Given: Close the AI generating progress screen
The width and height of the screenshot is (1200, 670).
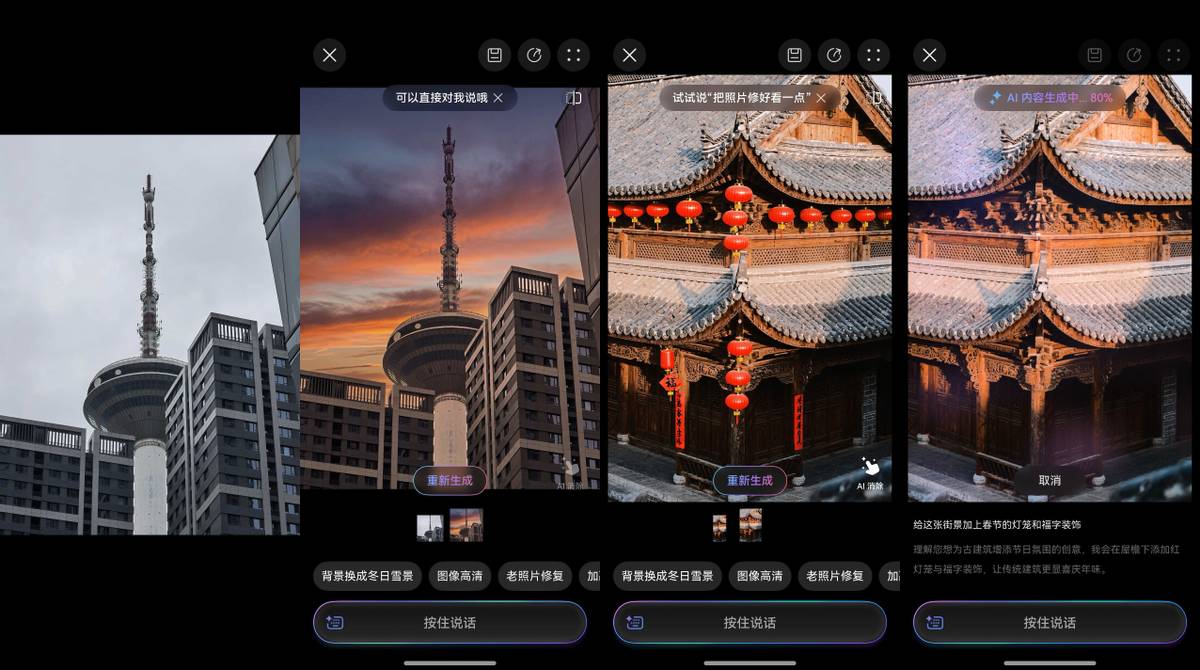Looking at the screenshot, I should pos(929,55).
